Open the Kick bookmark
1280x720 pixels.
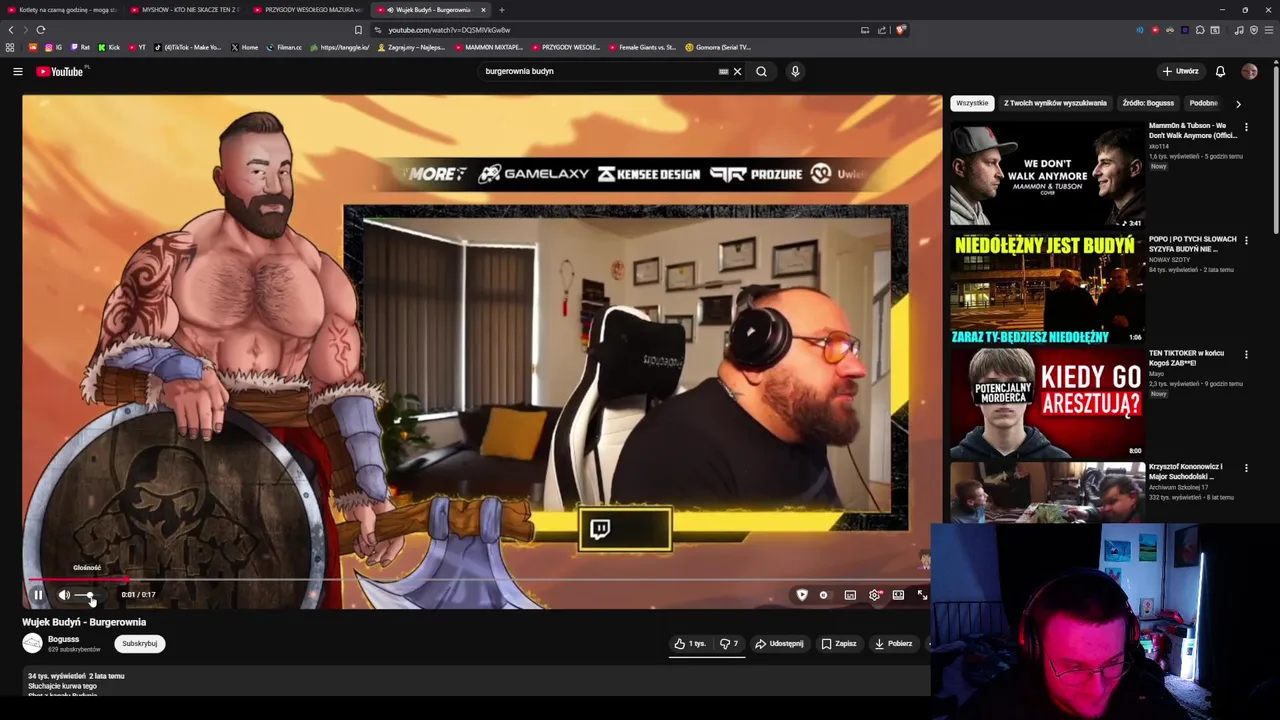109,47
